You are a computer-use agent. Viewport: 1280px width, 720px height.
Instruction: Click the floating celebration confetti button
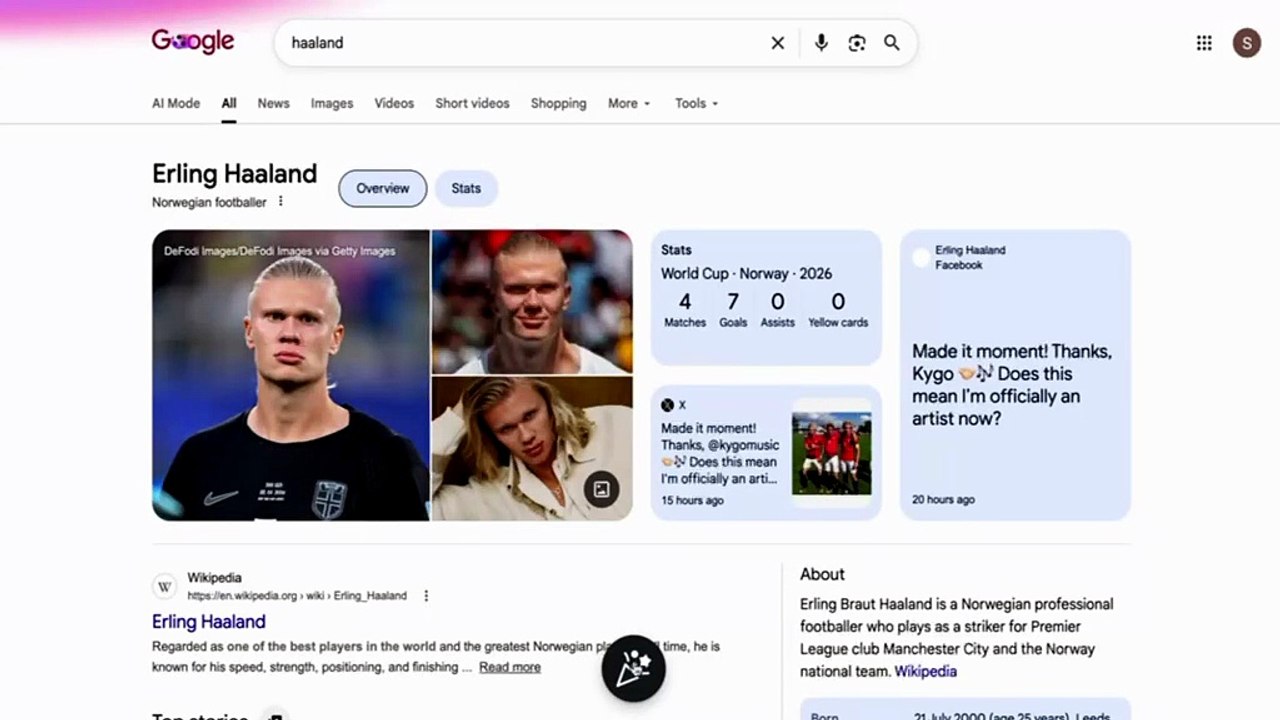[x=634, y=668]
